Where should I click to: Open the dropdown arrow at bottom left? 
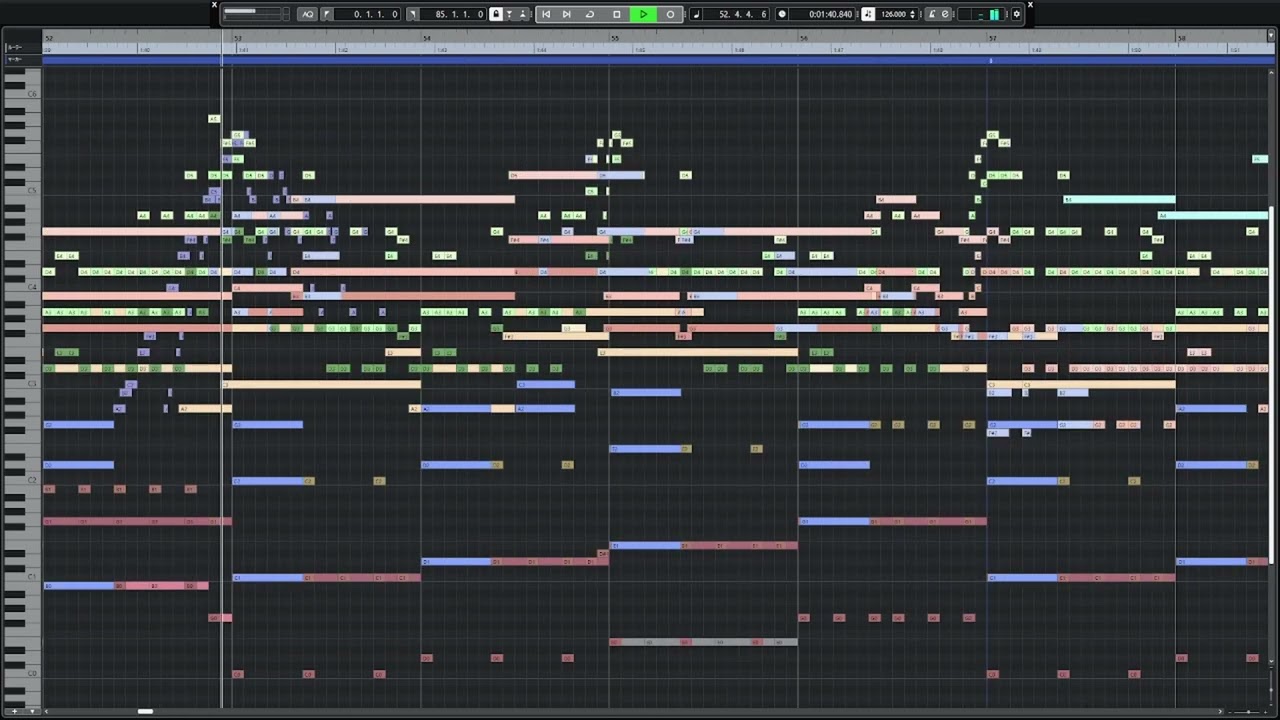pyautogui.click(x=32, y=711)
